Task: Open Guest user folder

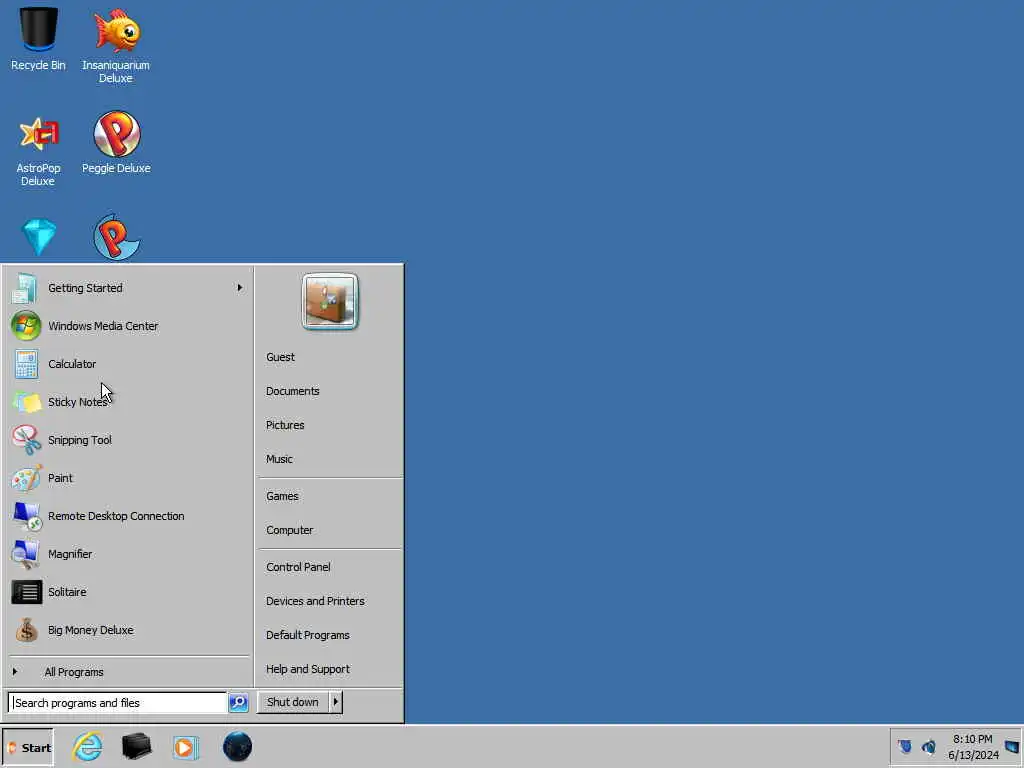Action: pyautogui.click(x=280, y=357)
